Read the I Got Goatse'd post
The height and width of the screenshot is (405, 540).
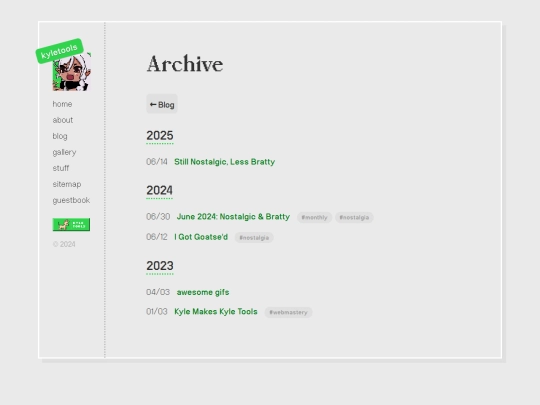point(201,237)
